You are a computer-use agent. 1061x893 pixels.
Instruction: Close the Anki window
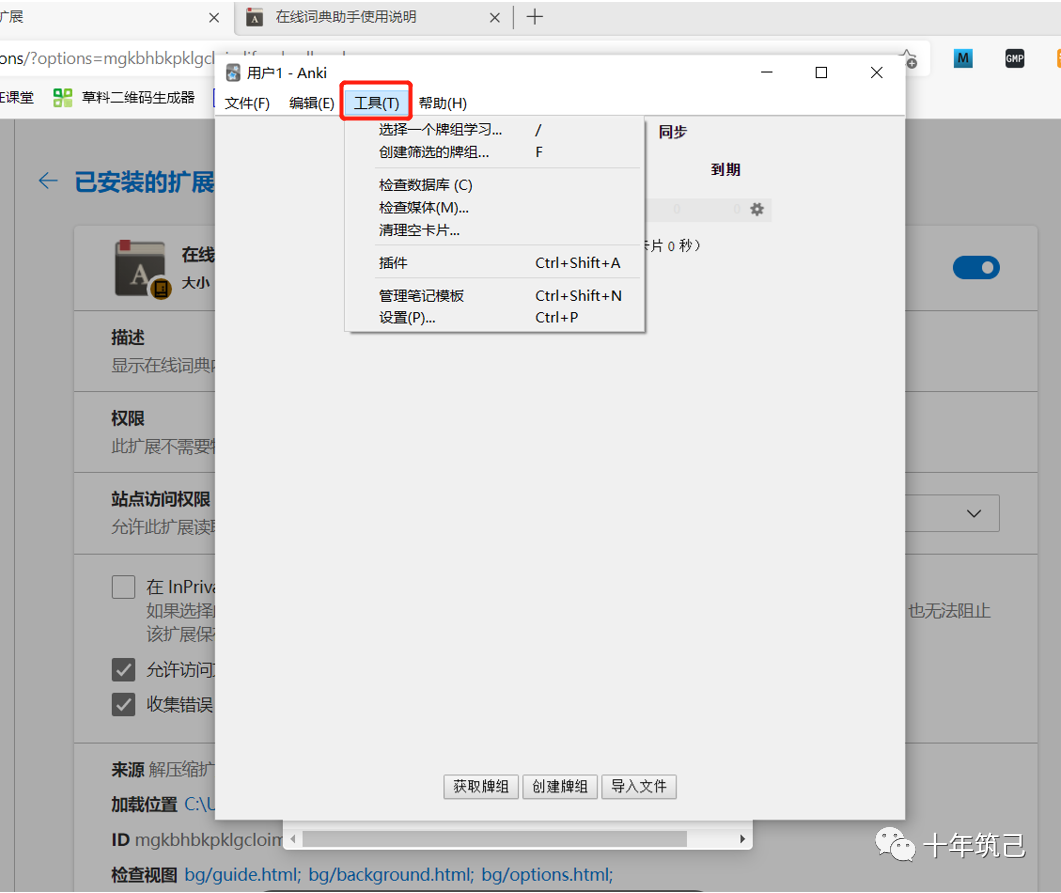pos(876,72)
